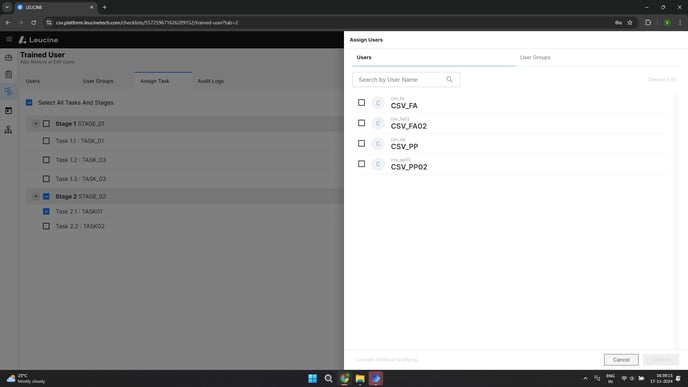Open the clipboard icon in left sidebar
Screen dimensions: 688x387
click(8, 75)
